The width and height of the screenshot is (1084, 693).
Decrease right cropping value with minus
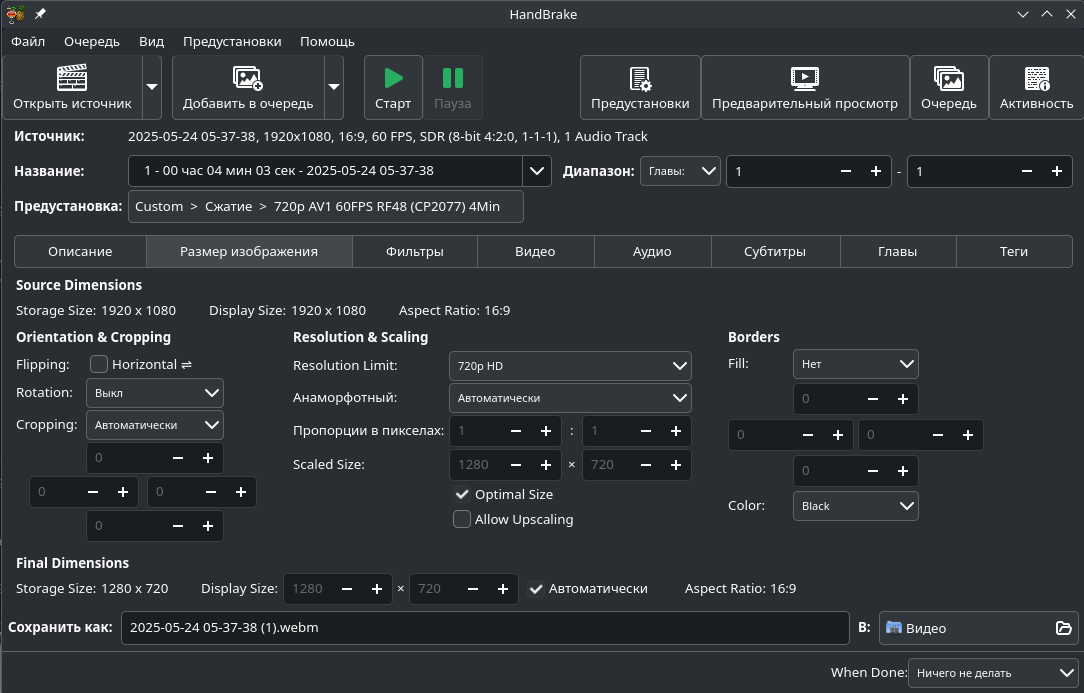pos(211,492)
